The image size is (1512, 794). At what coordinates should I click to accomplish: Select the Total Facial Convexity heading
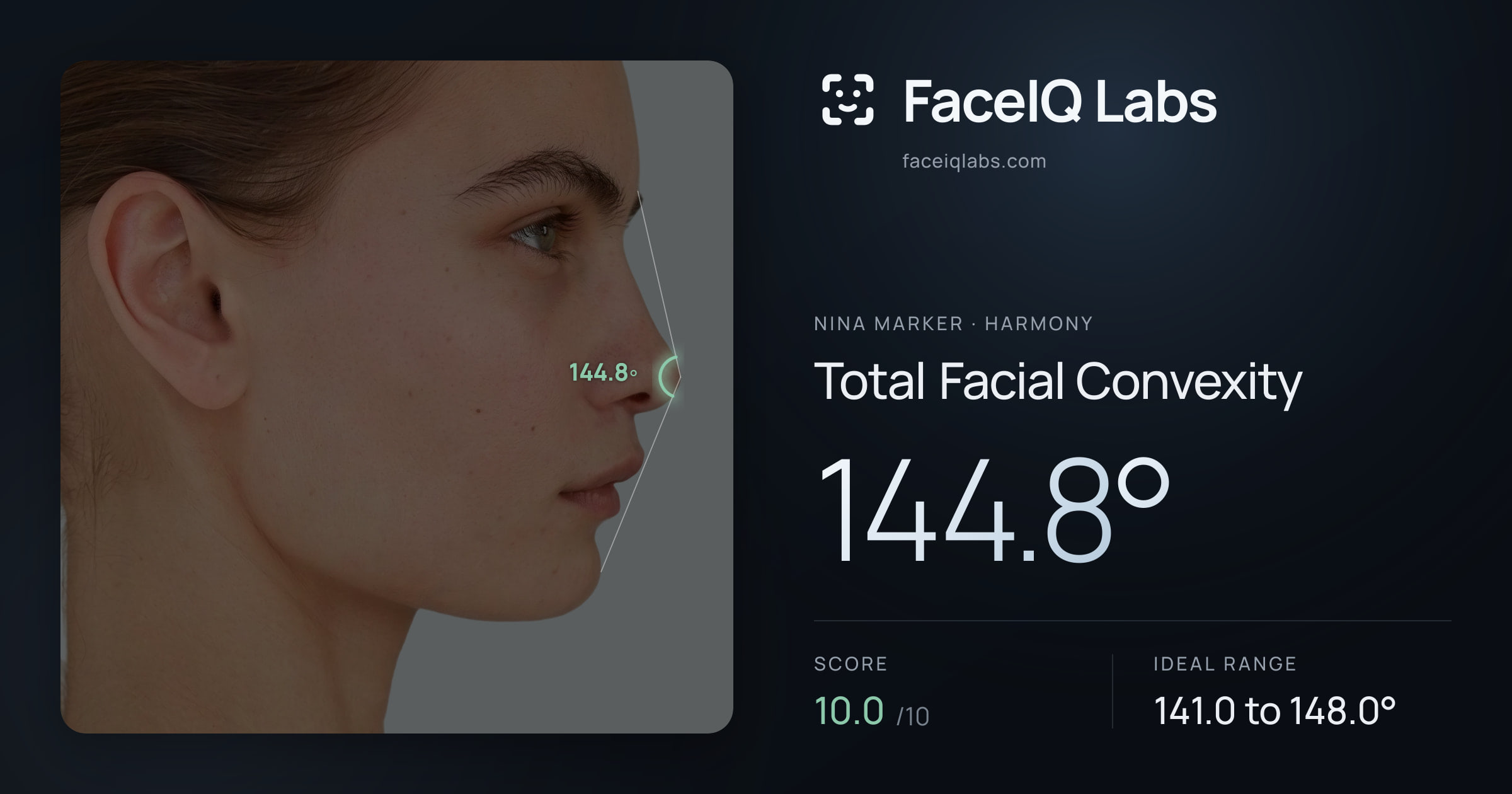(1058, 383)
